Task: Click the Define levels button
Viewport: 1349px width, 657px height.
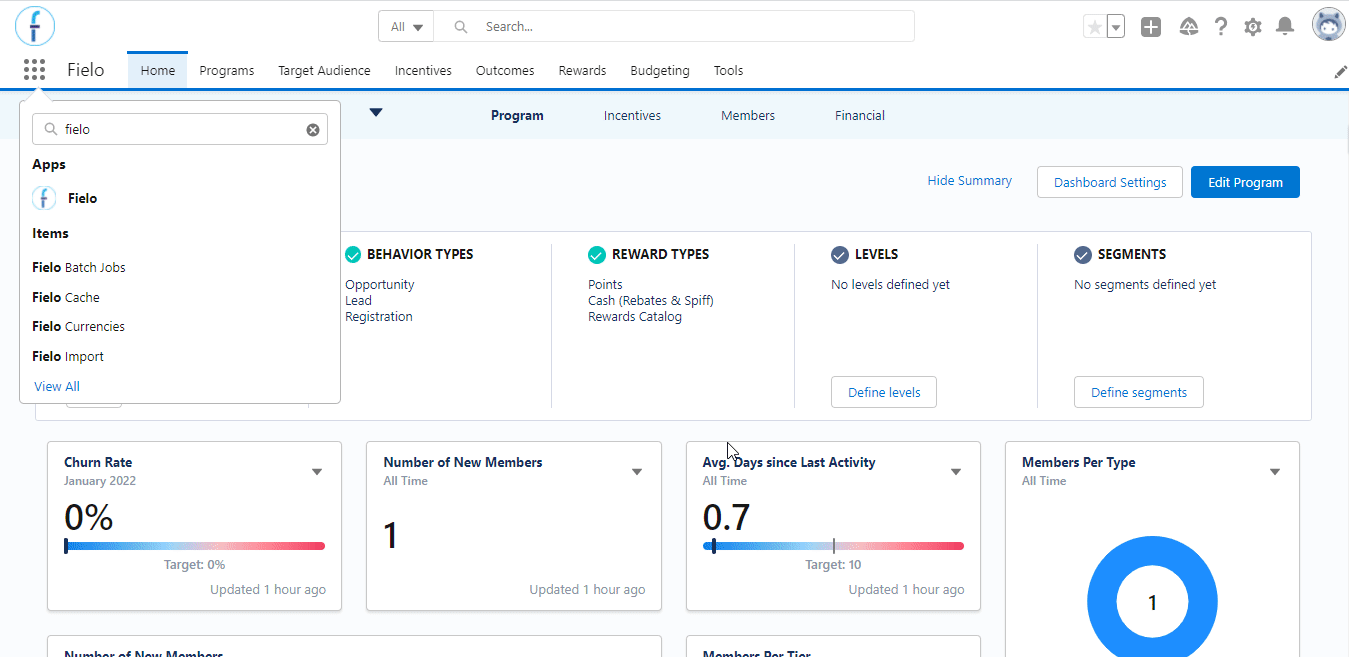Action: (884, 392)
